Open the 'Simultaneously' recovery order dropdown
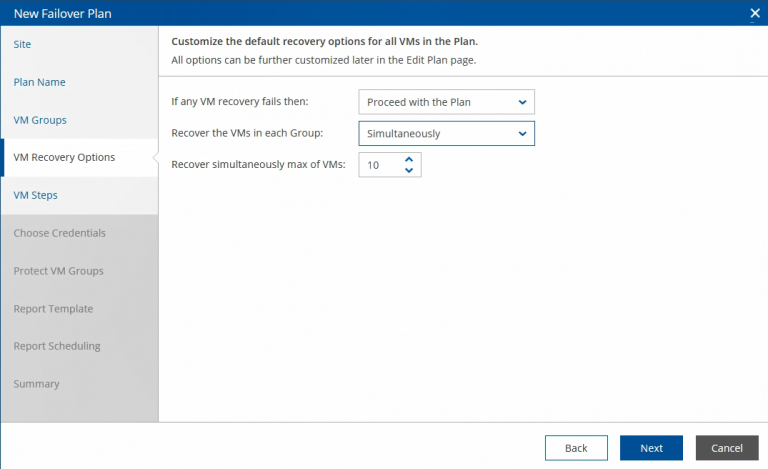768x469 pixels. click(446, 133)
